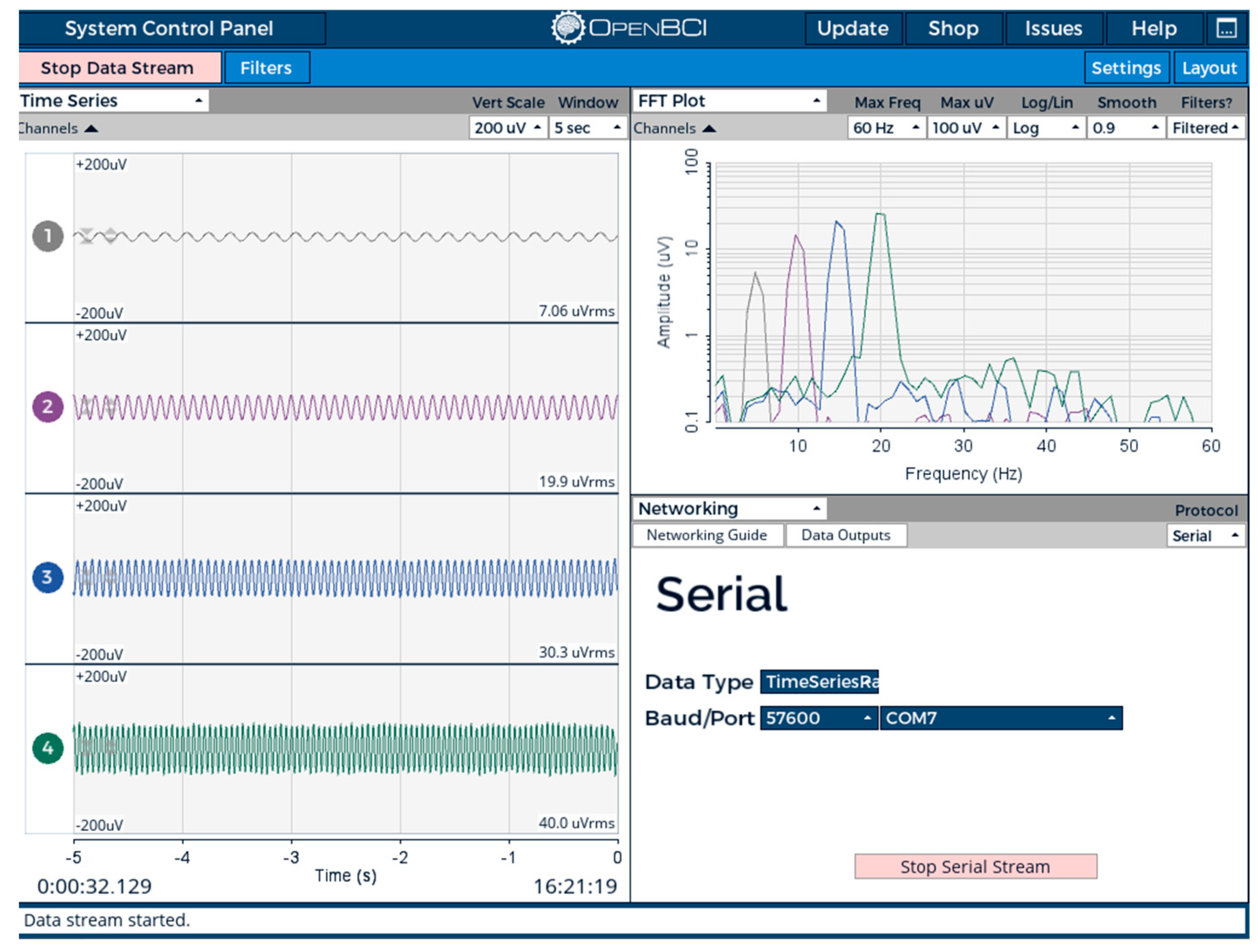This screenshot has height=952, width=1258.
Task: Open the Smooth 0.9 dropdown
Action: [x=1125, y=128]
